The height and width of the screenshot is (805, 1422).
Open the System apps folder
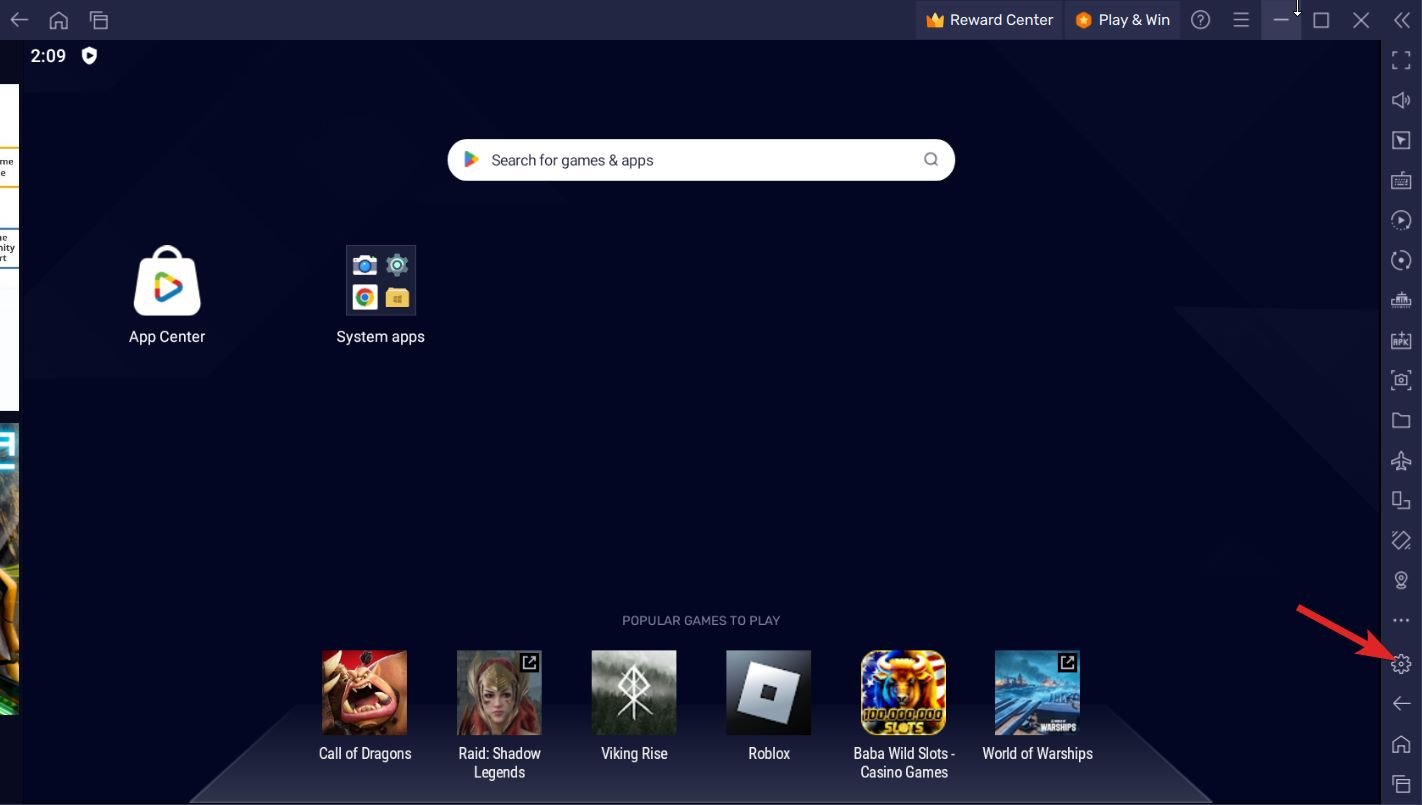point(381,296)
